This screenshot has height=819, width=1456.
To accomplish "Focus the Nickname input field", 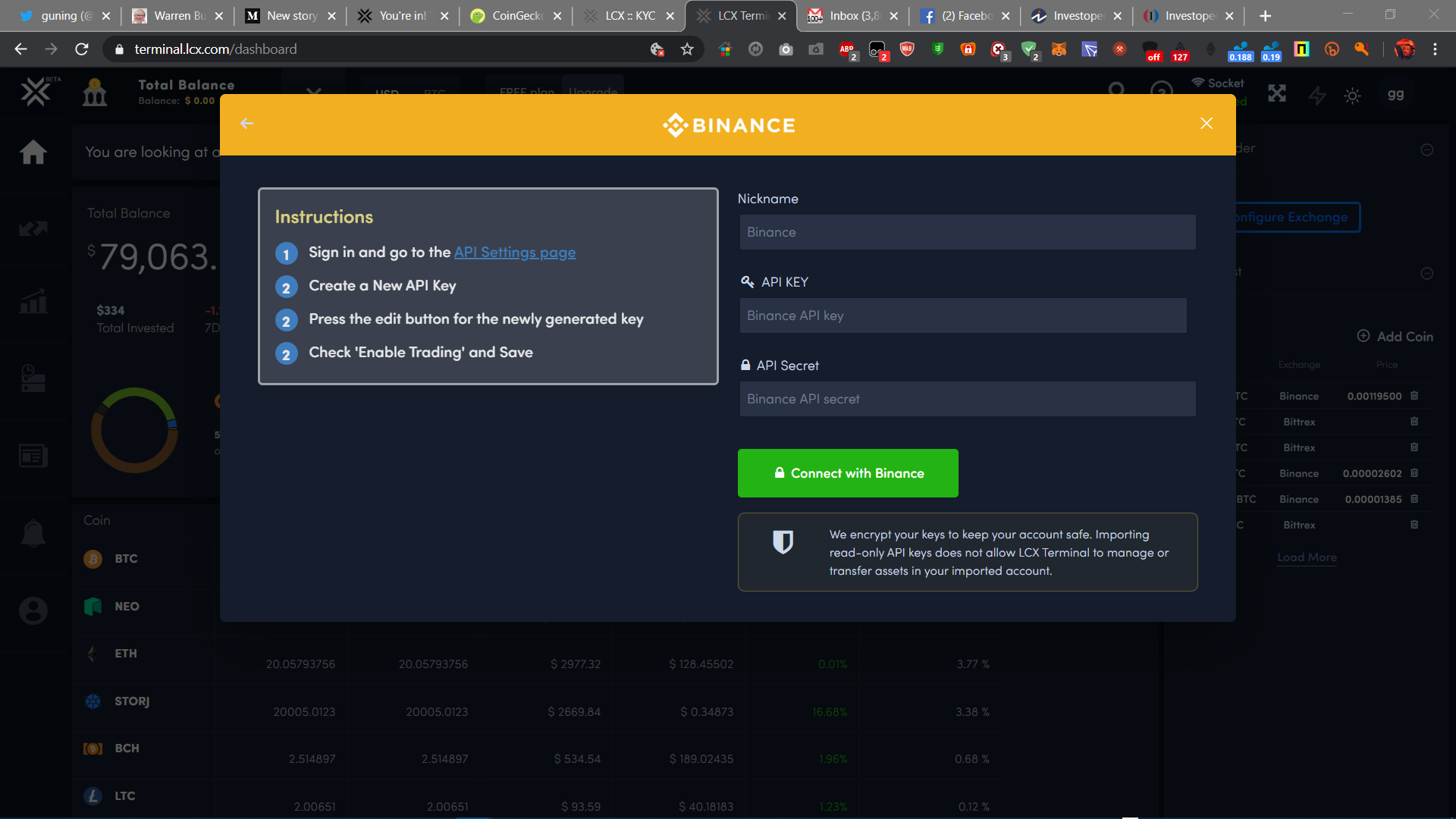I will coord(968,232).
